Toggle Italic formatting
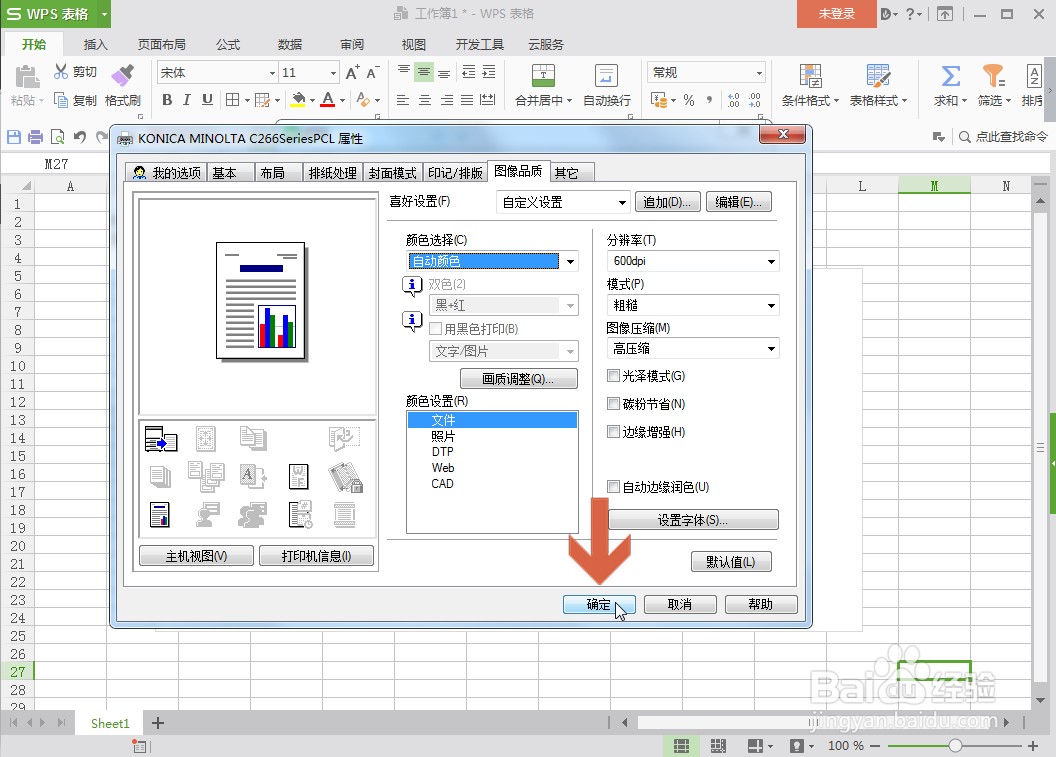The height and width of the screenshot is (757, 1056). click(x=187, y=100)
